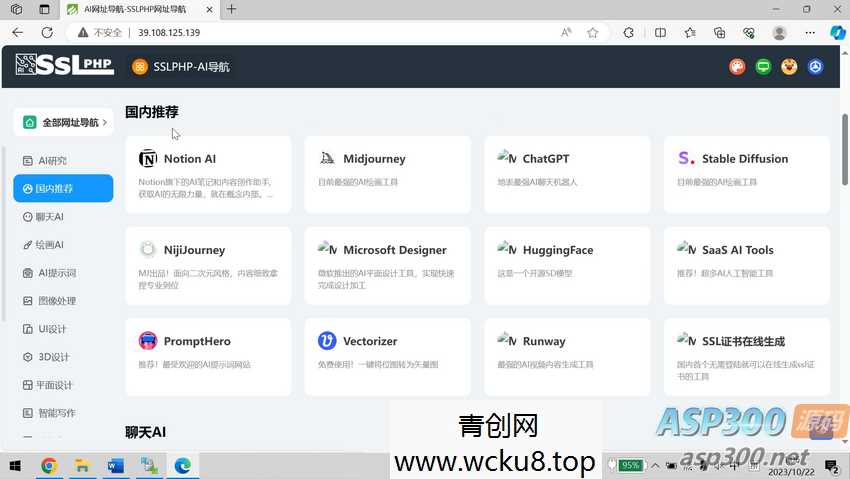Click the PromptHero logo icon
Viewport: 850px width, 479px height.
(x=147, y=341)
